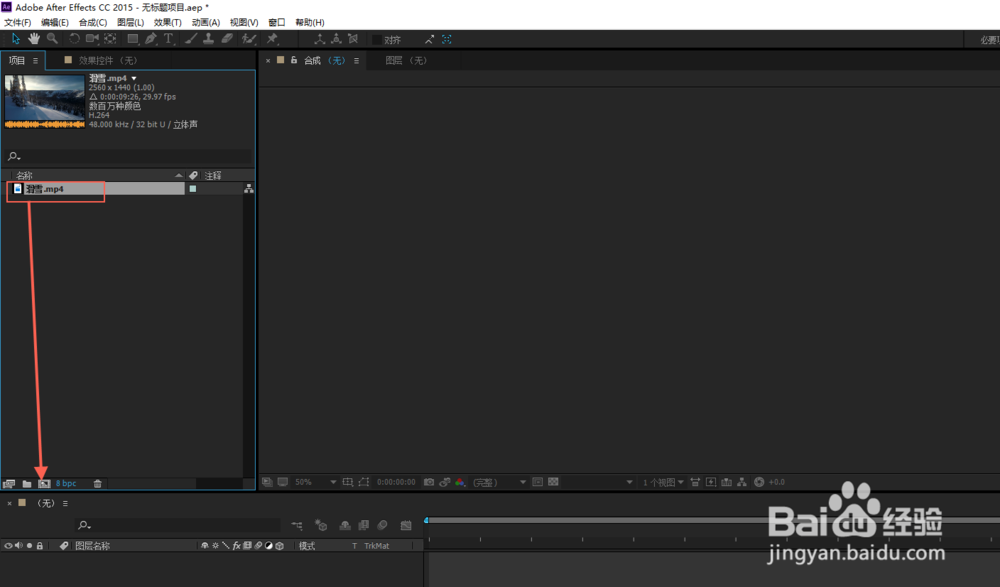Screen dimensions: 1000x587
Task: Select the Selection arrow tool
Action: click(x=16, y=39)
